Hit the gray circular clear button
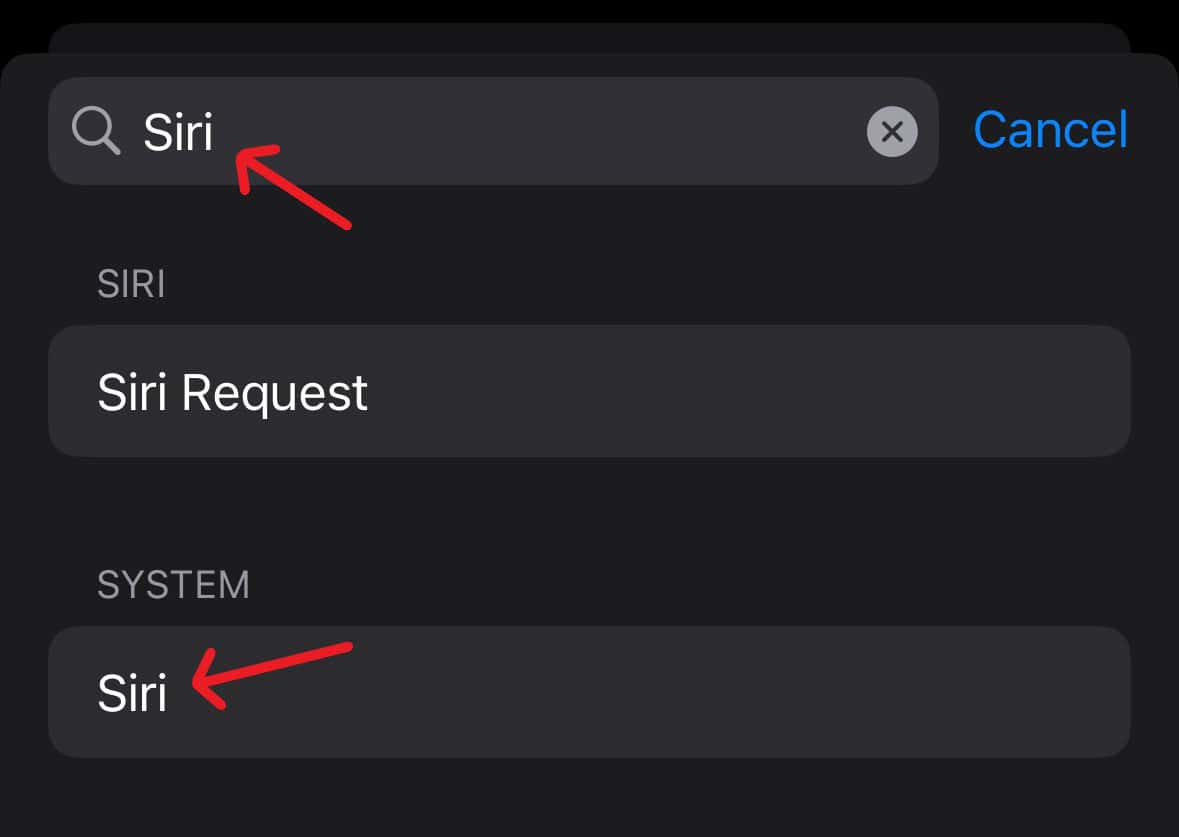This screenshot has width=1179, height=837. (x=892, y=131)
